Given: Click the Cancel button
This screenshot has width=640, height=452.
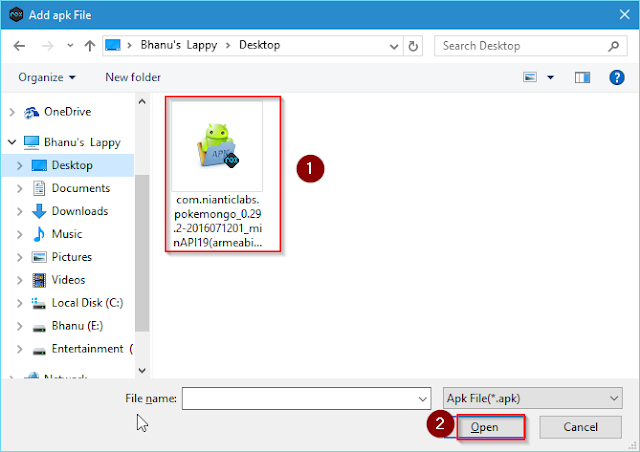Looking at the screenshot, I should (580, 427).
